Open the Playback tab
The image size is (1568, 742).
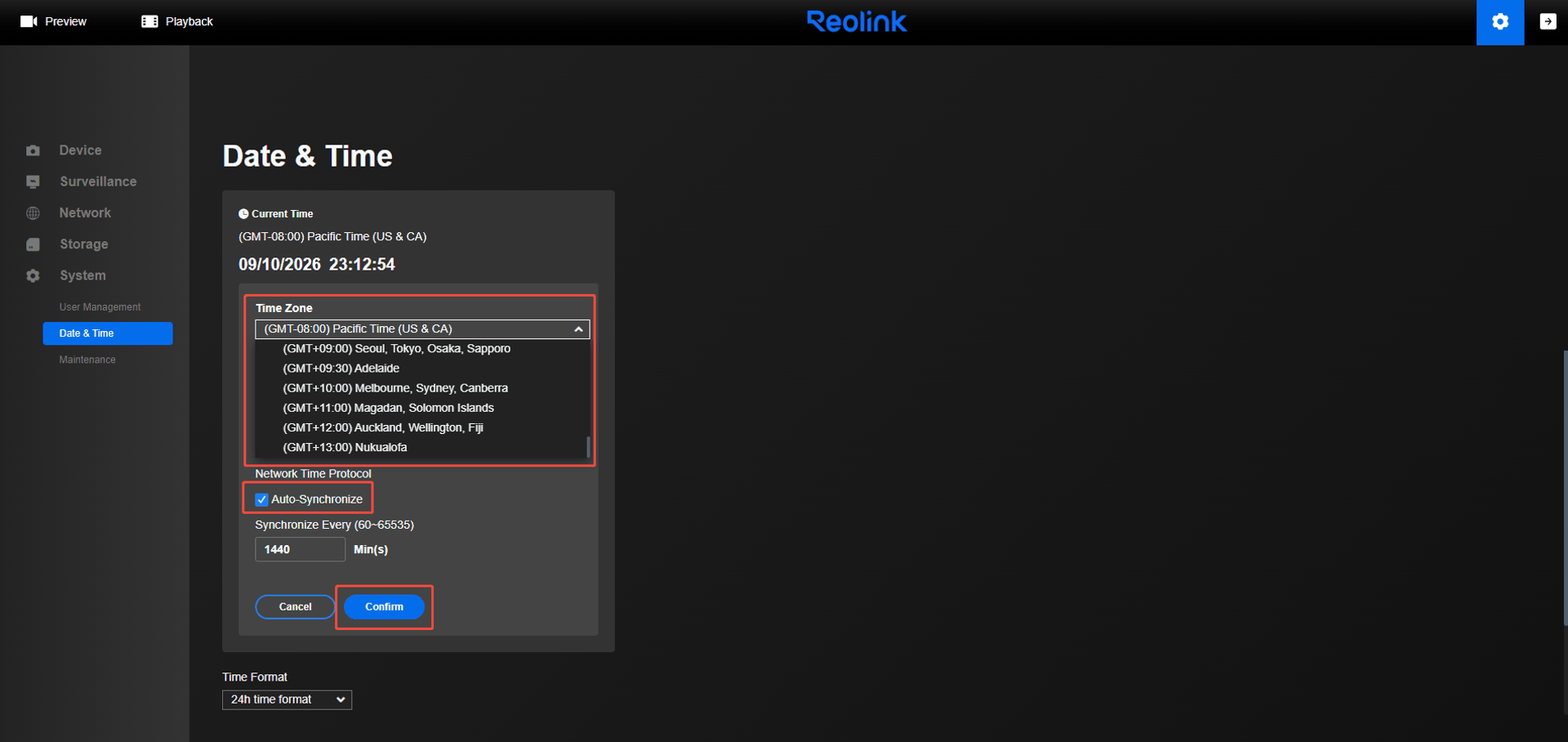click(177, 21)
